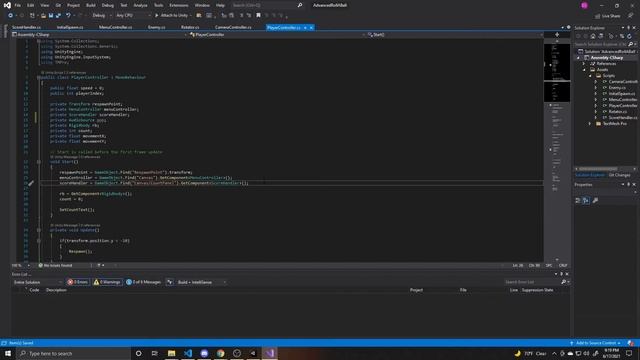Screen dimensions: 640x360
Task: Open the File menu
Action: tap(18, 5)
